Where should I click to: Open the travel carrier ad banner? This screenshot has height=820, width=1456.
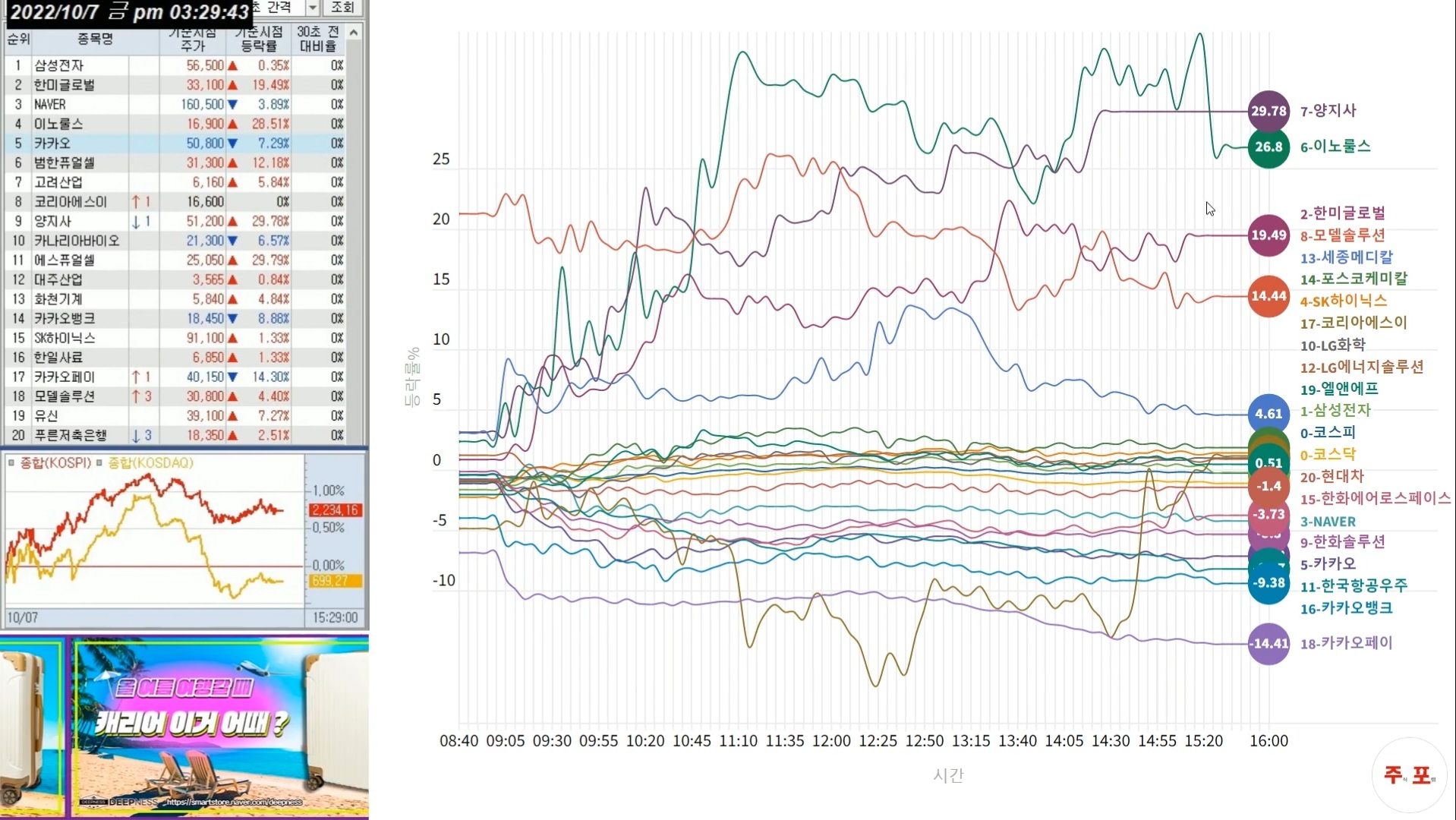coord(184,727)
